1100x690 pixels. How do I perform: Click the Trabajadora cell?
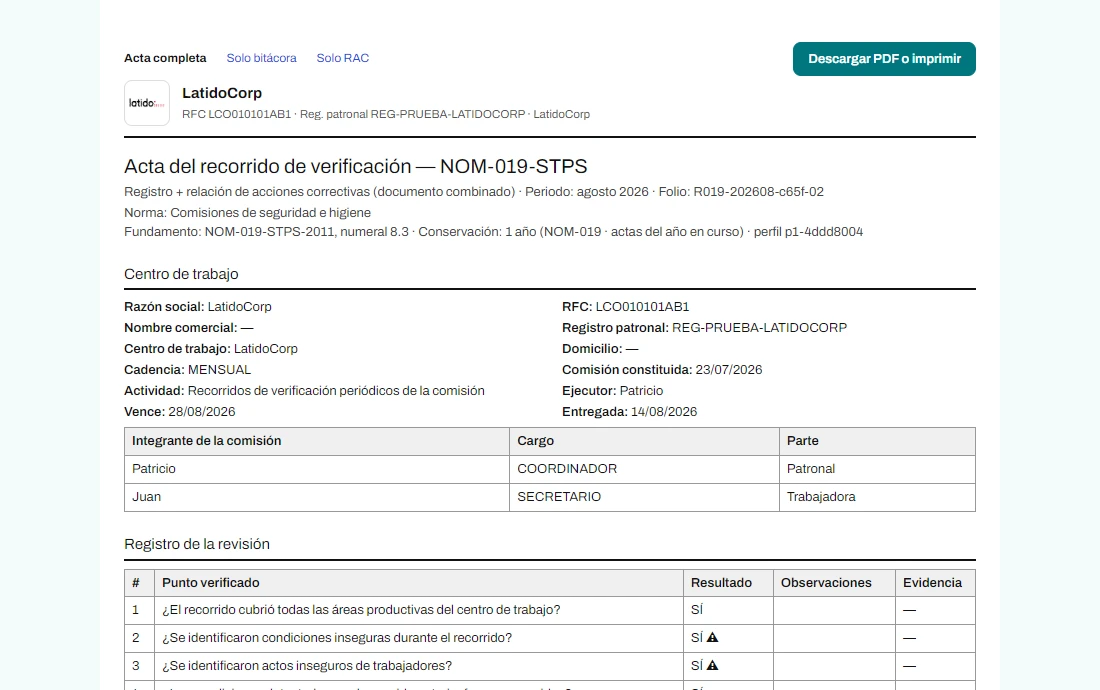[x=877, y=497]
